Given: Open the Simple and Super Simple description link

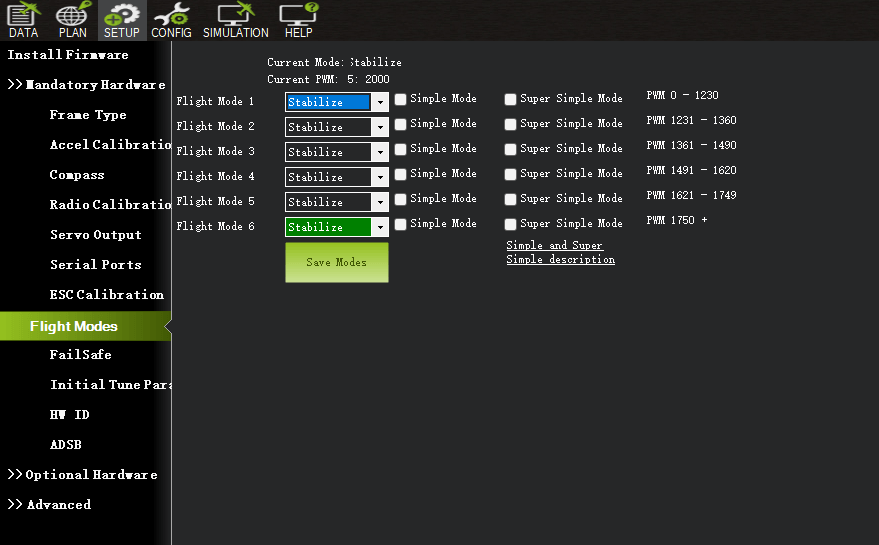Looking at the screenshot, I should pos(559,252).
